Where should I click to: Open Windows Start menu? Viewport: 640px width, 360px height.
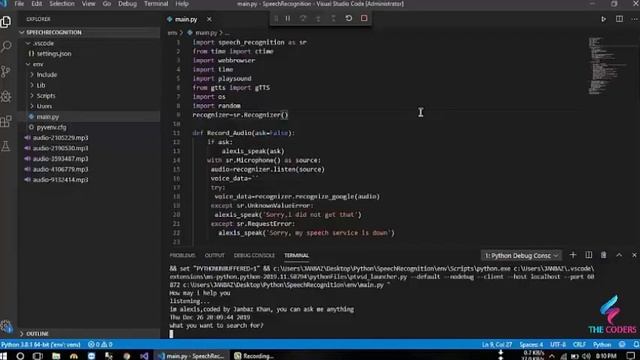(4, 356)
